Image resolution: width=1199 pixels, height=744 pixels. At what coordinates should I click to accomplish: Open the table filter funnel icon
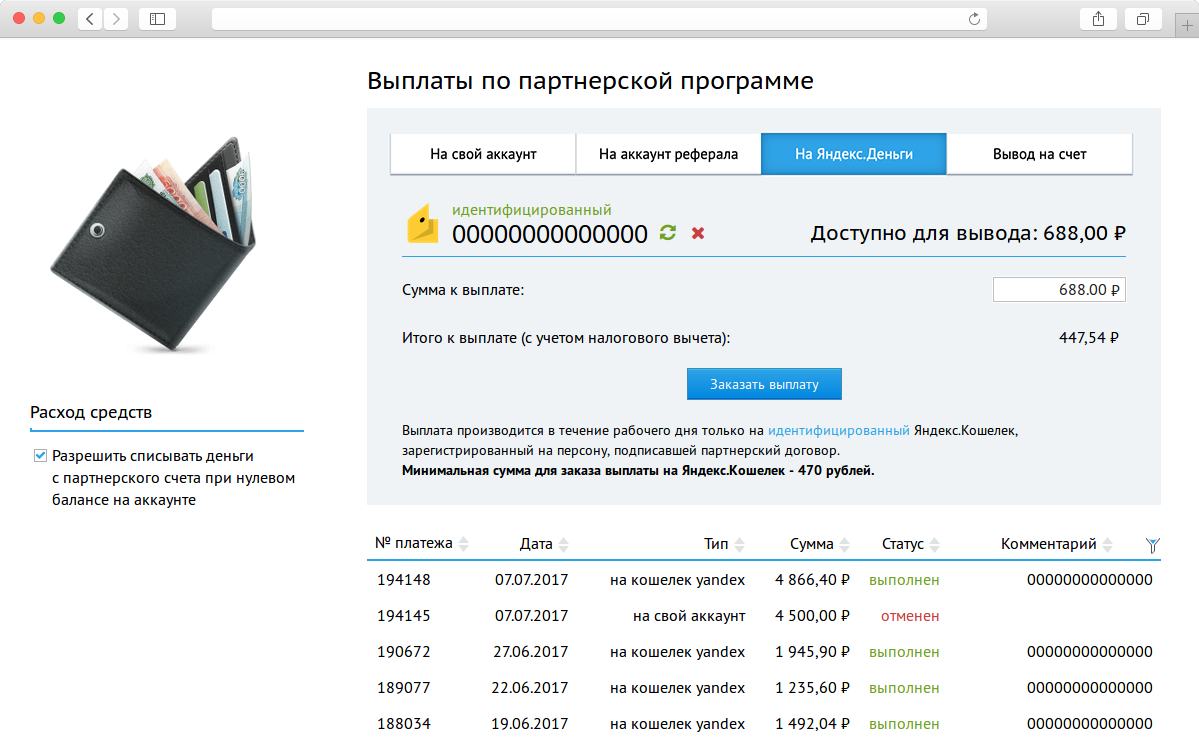point(1152,545)
